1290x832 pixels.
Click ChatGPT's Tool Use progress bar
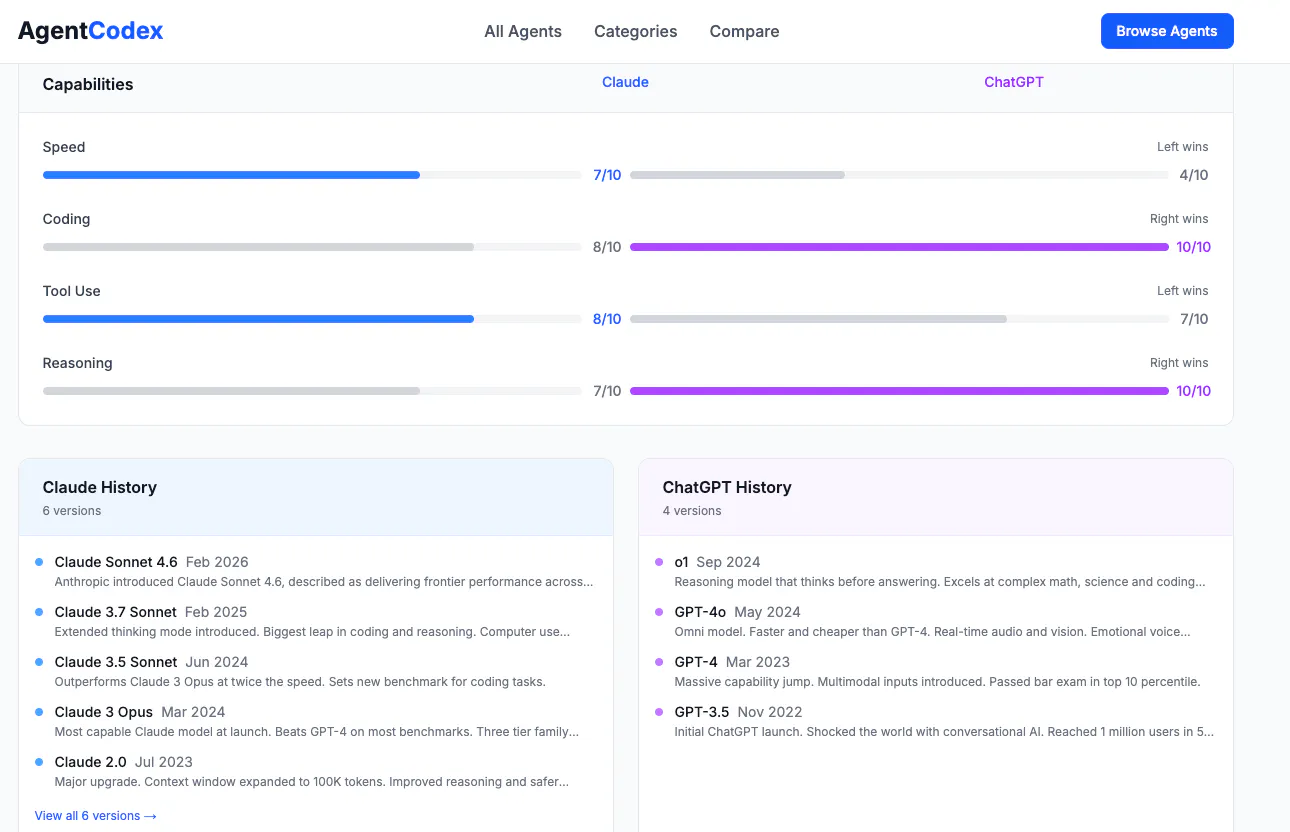pos(899,319)
